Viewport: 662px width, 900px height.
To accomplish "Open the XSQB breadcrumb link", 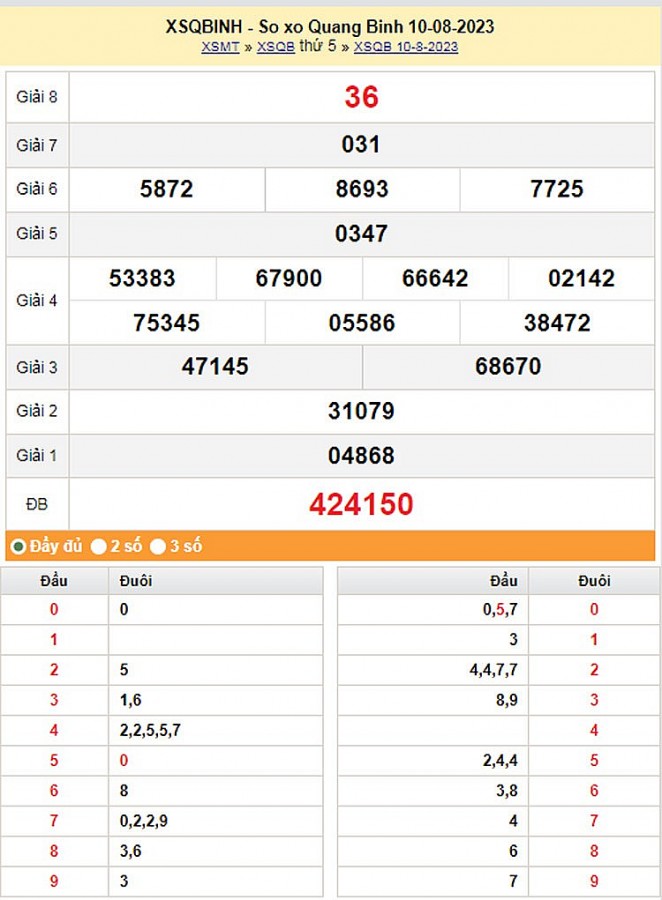I will tap(275, 47).
